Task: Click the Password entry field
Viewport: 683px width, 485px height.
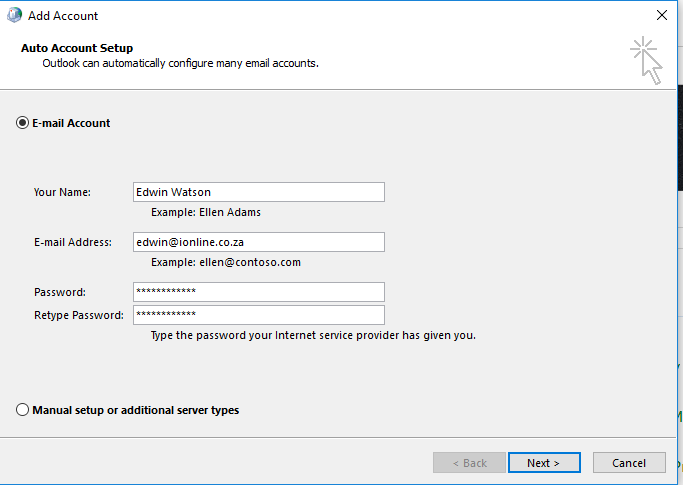Action: click(x=259, y=292)
